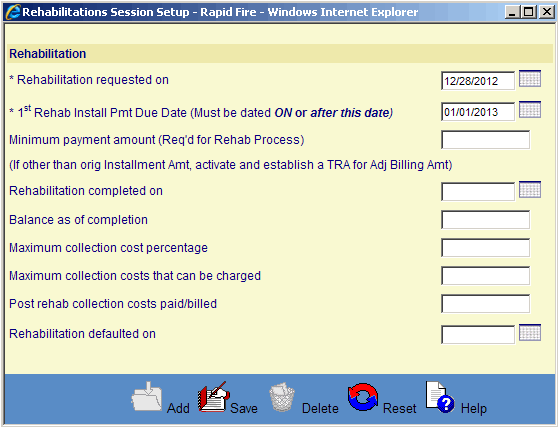Click the Save notebook icon

[x=214, y=397]
